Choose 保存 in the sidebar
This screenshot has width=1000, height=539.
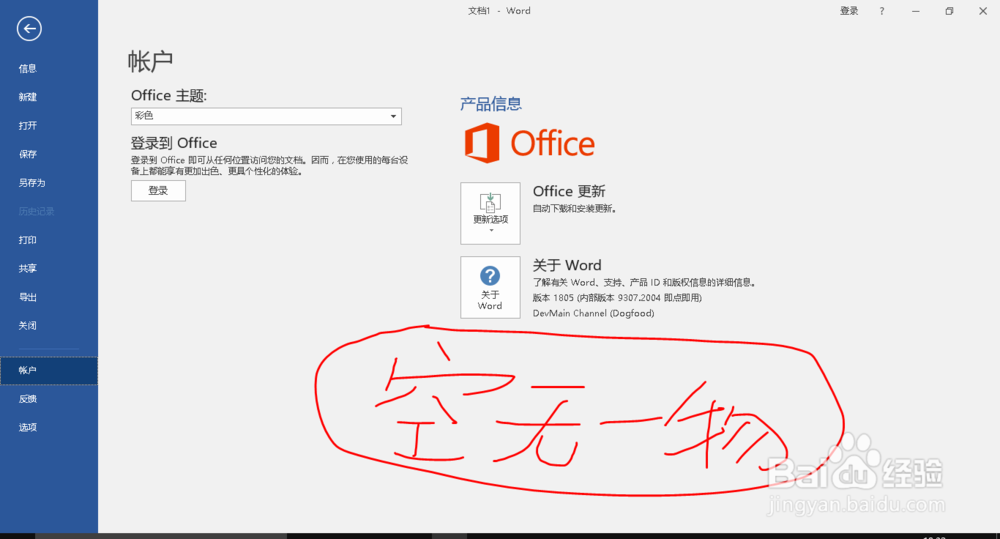coord(27,154)
